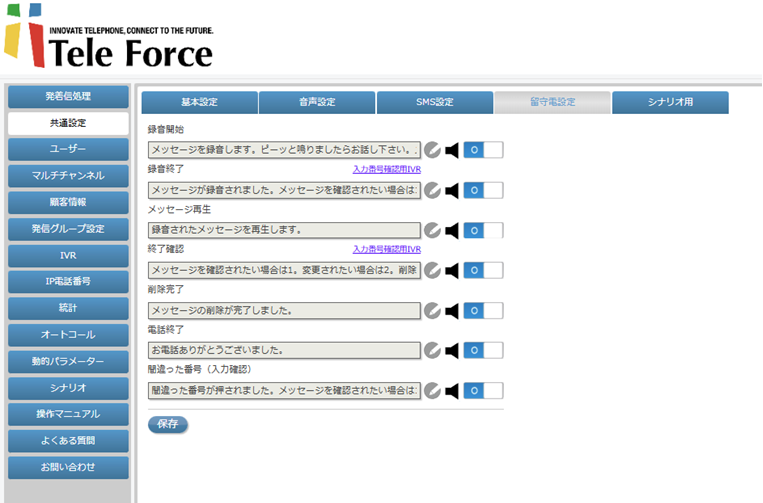Toggle the 終了確認 on/off switch
The image size is (763, 503).
pos(483,270)
